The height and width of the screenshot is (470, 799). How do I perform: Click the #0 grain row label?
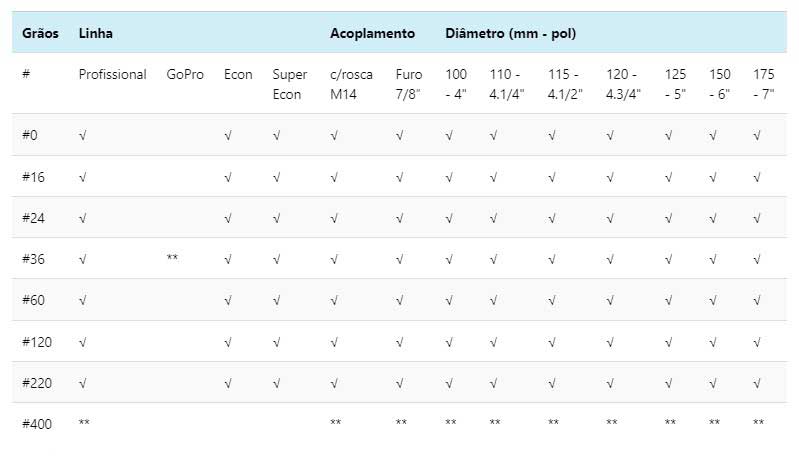[30, 135]
